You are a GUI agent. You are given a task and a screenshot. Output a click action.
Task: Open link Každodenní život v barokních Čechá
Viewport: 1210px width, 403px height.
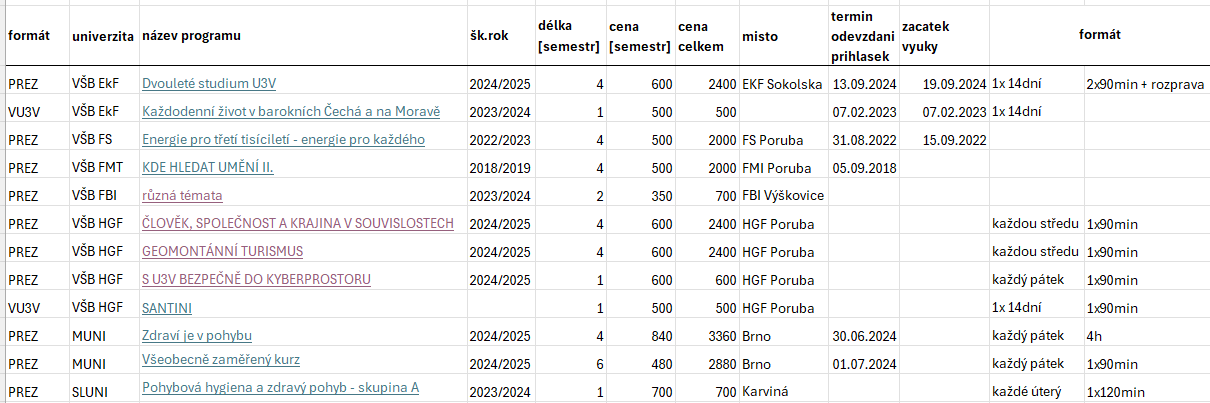click(x=291, y=112)
